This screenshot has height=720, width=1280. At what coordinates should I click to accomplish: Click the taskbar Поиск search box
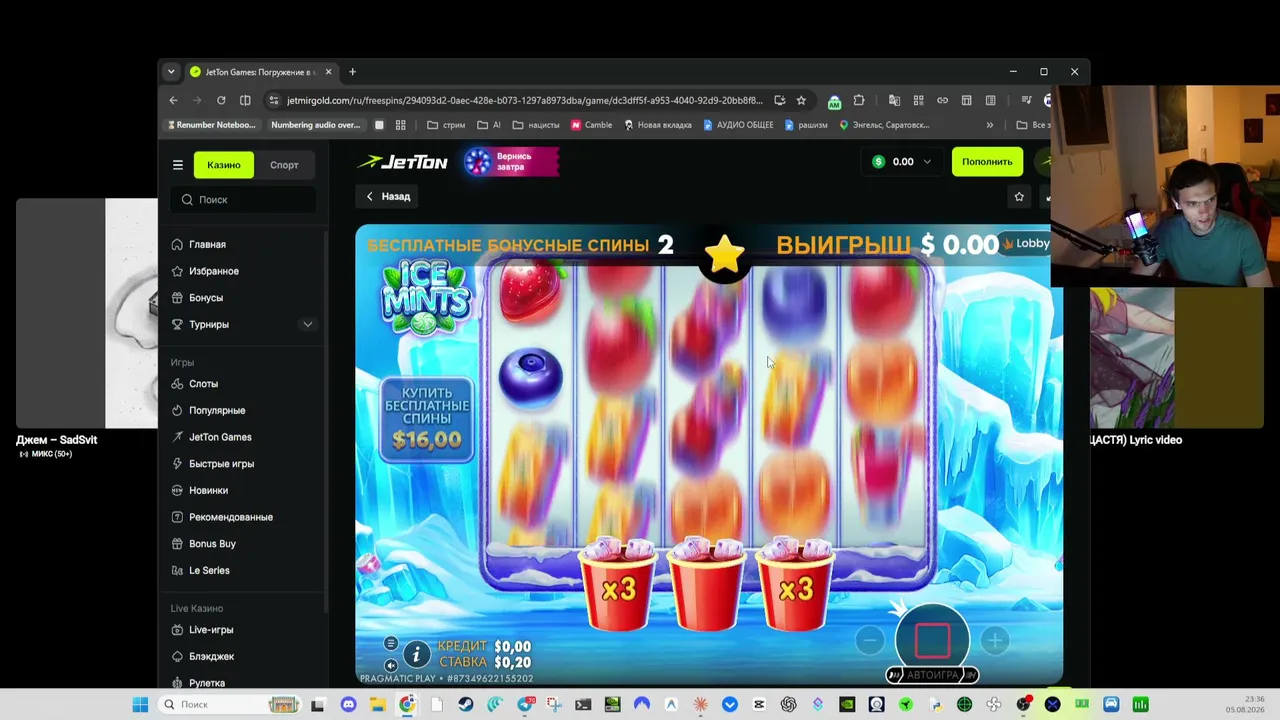click(230, 705)
